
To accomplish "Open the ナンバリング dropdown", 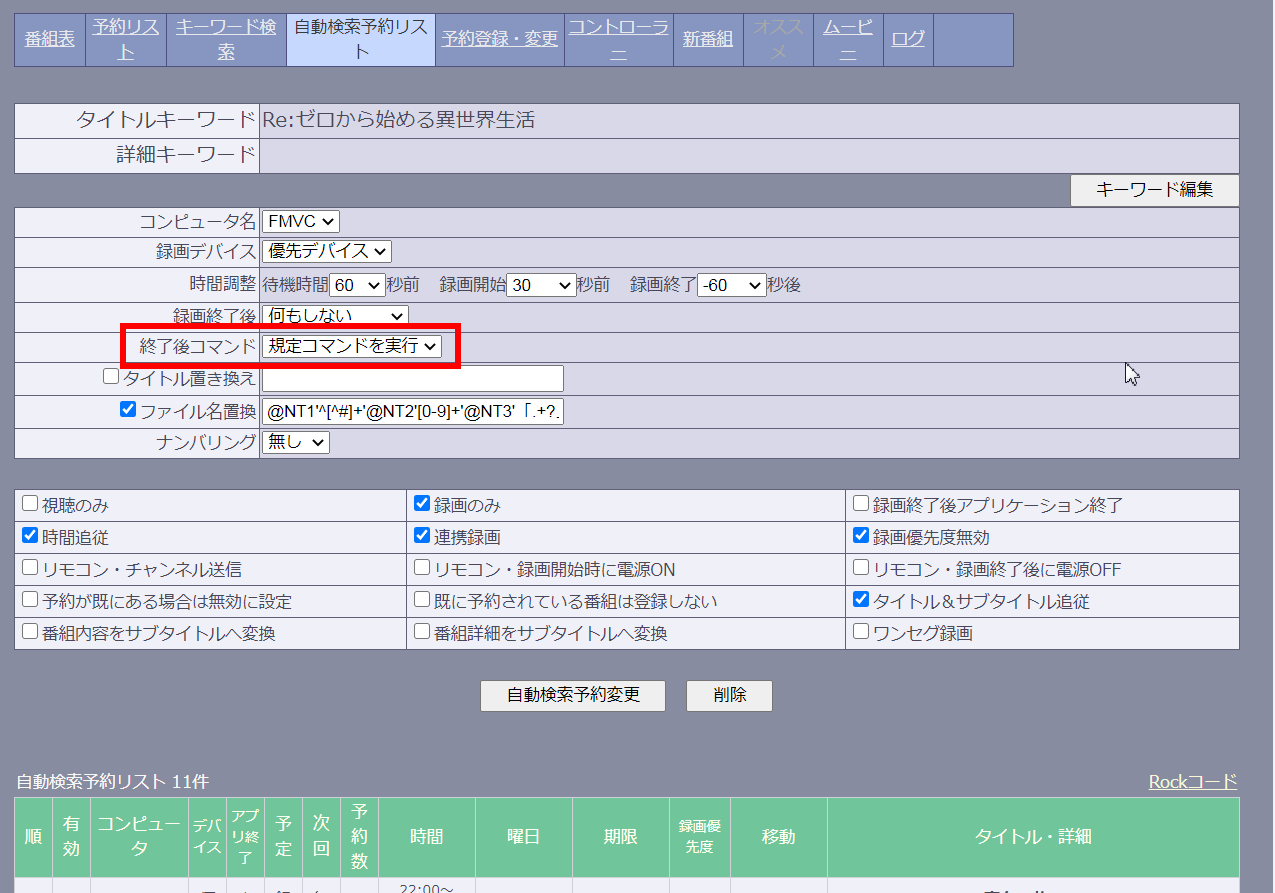I will pyautogui.click(x=296, y=442).
